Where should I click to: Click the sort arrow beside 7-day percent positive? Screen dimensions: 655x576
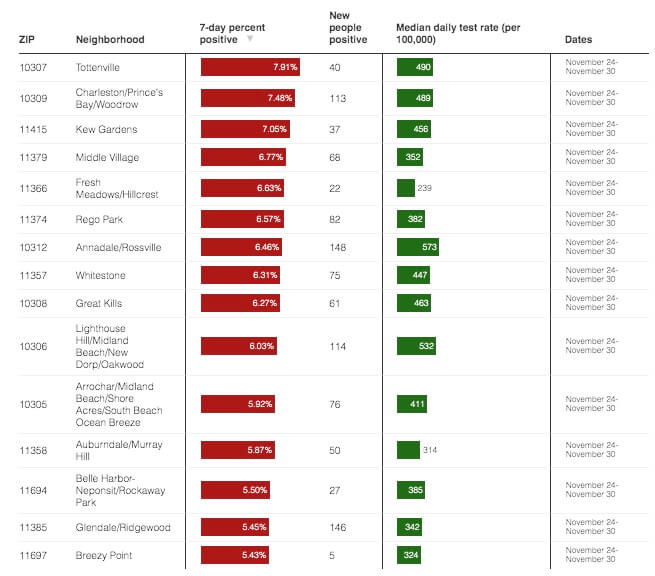tap(250, 40)
